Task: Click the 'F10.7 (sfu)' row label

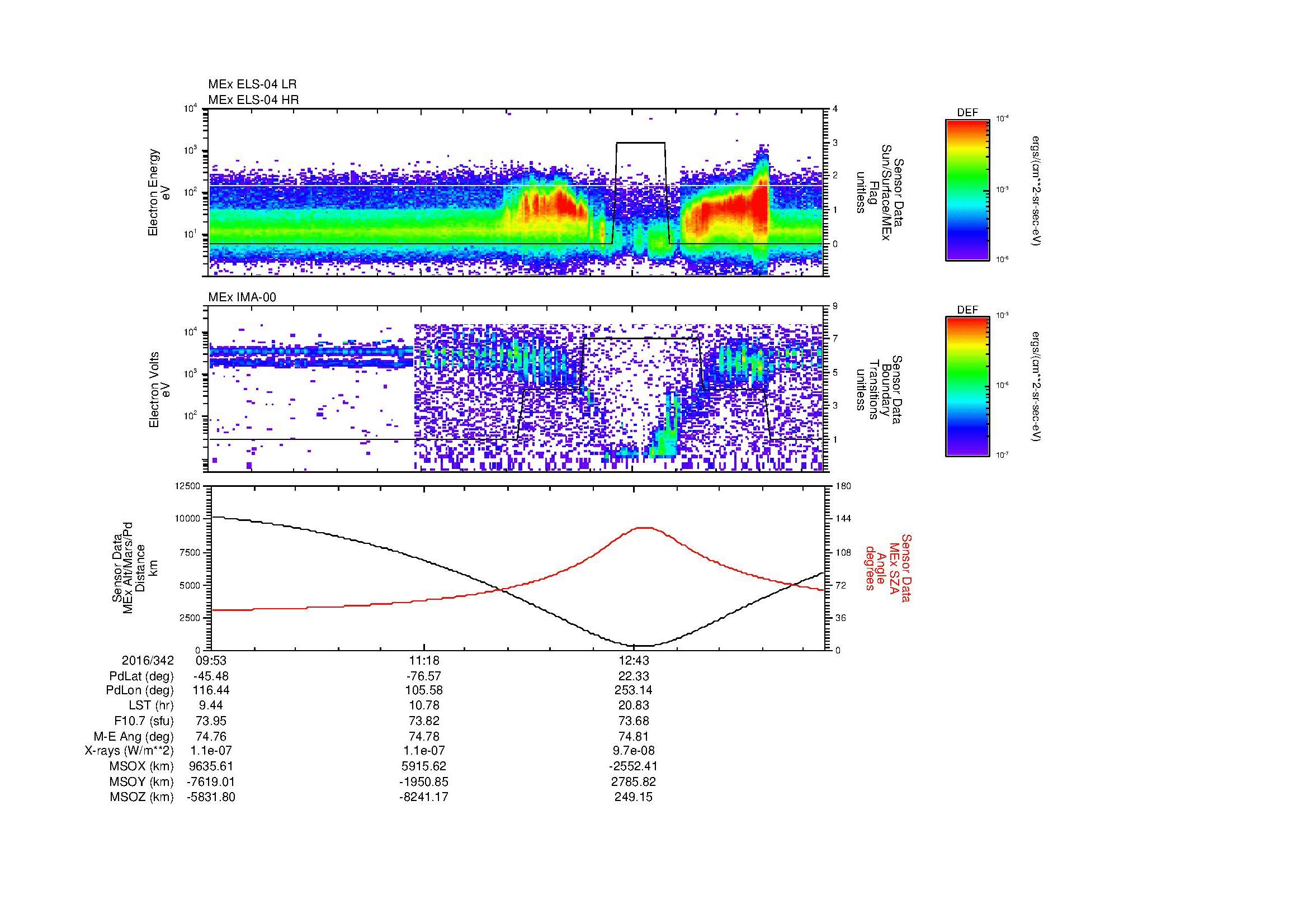Action: tap(144, 721)
